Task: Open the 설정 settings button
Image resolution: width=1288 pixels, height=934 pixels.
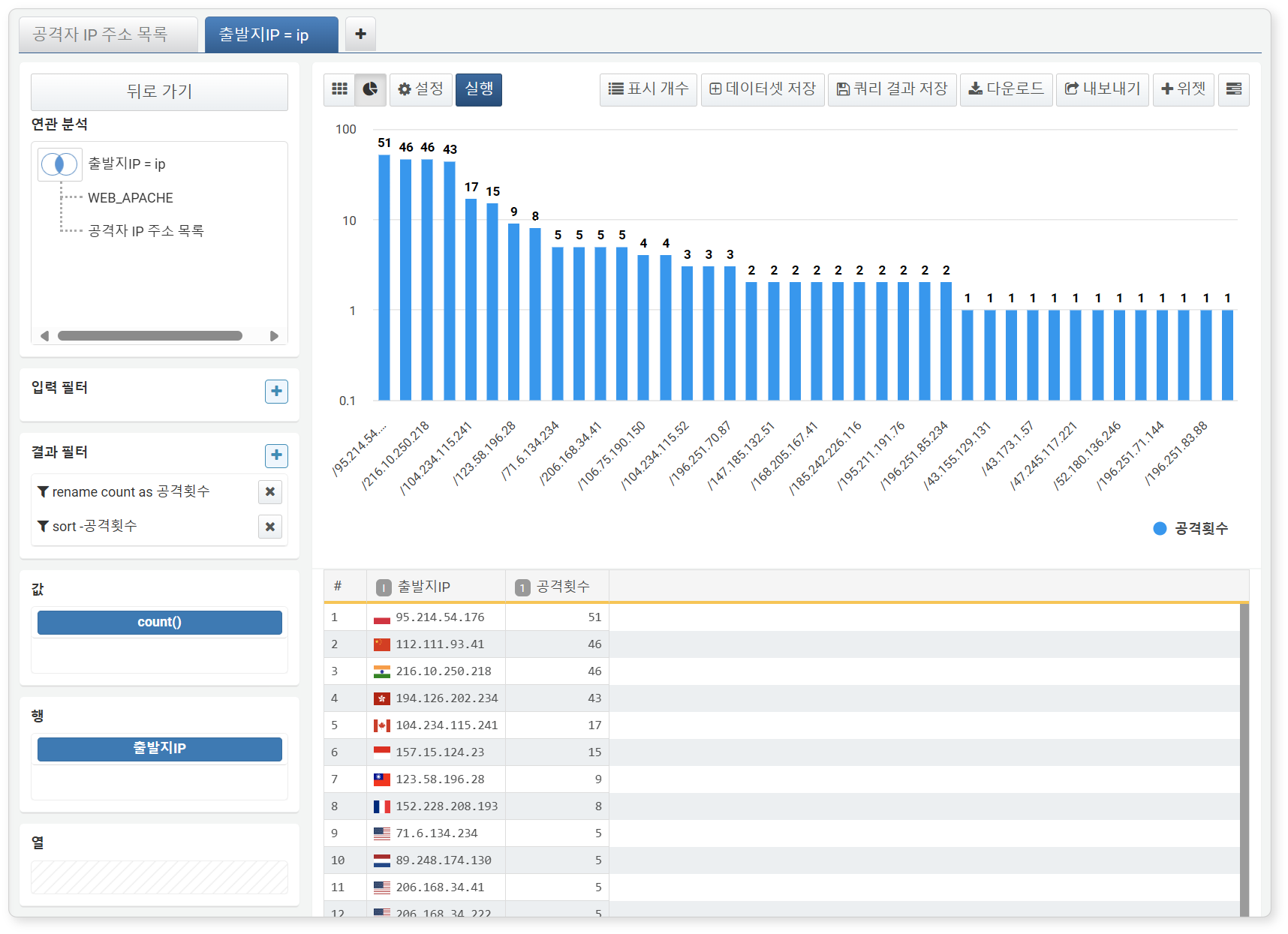Action: pyautogui.click(x=421, y=89)
